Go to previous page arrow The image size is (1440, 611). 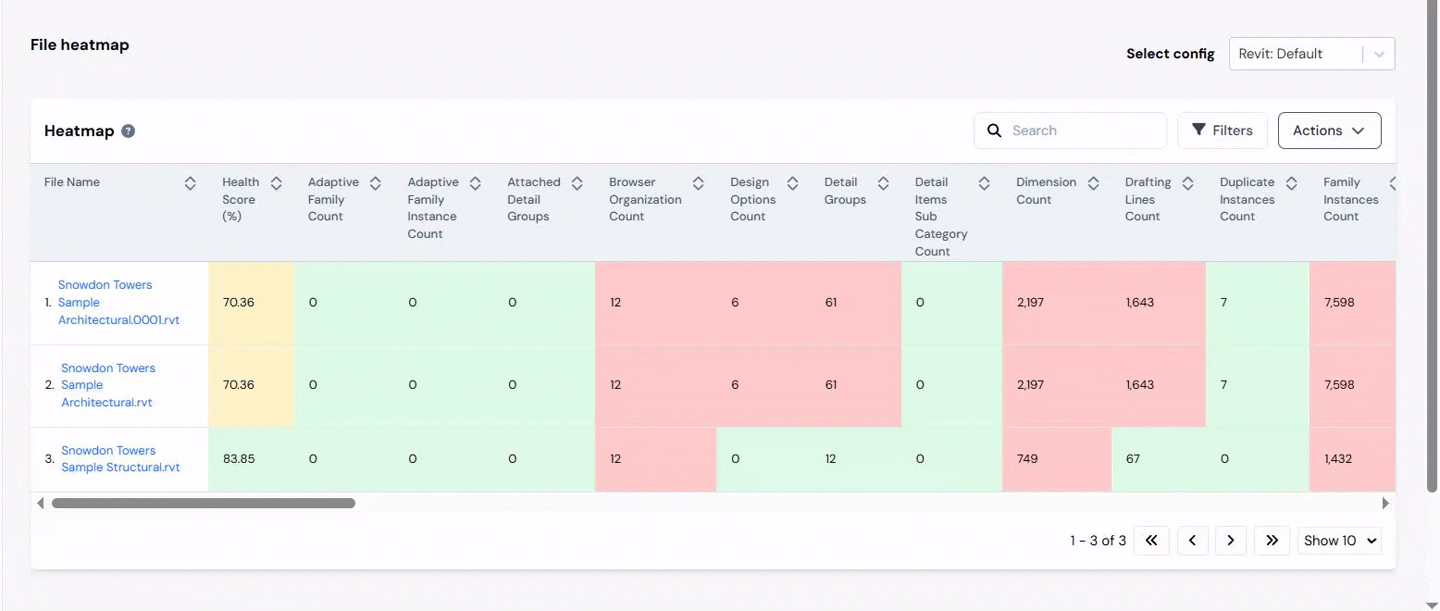[1192, 540]
